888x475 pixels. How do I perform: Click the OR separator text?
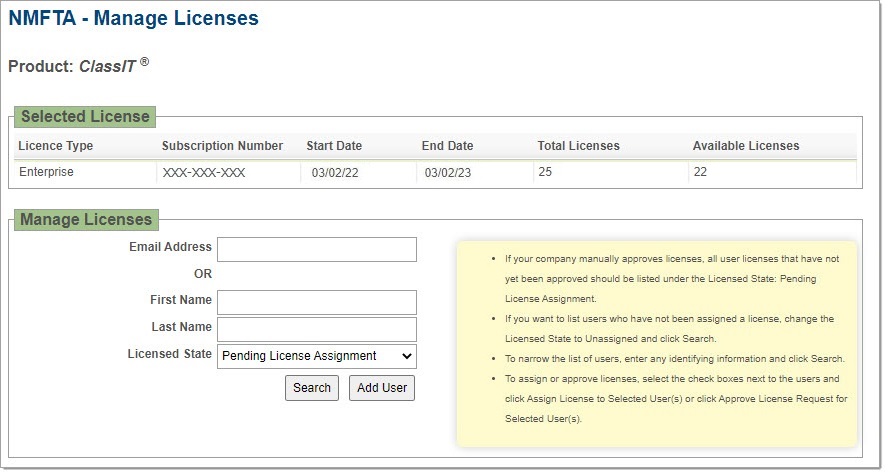[203, 274]
